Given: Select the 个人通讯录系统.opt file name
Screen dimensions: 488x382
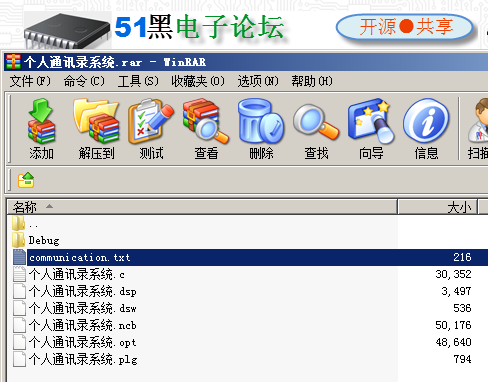Looking at the screenshot, I should pos(82,342).
